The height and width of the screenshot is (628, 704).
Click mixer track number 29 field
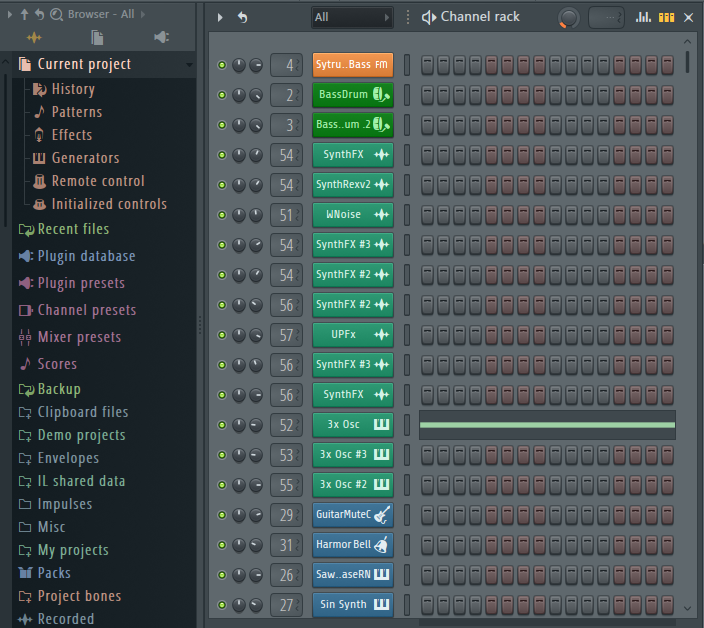point(286,515)
